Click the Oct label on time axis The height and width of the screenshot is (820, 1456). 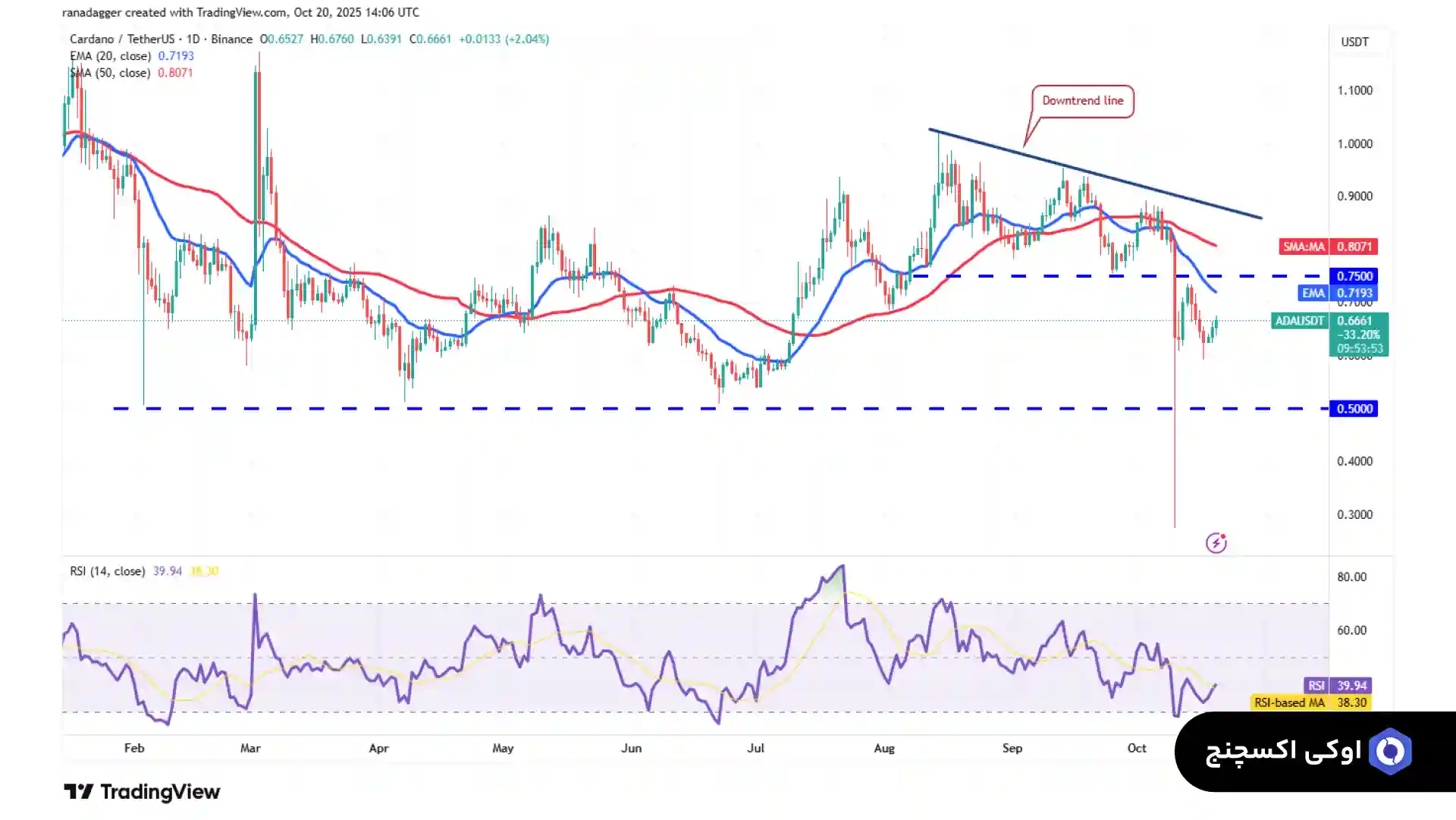click(1136, 748)
